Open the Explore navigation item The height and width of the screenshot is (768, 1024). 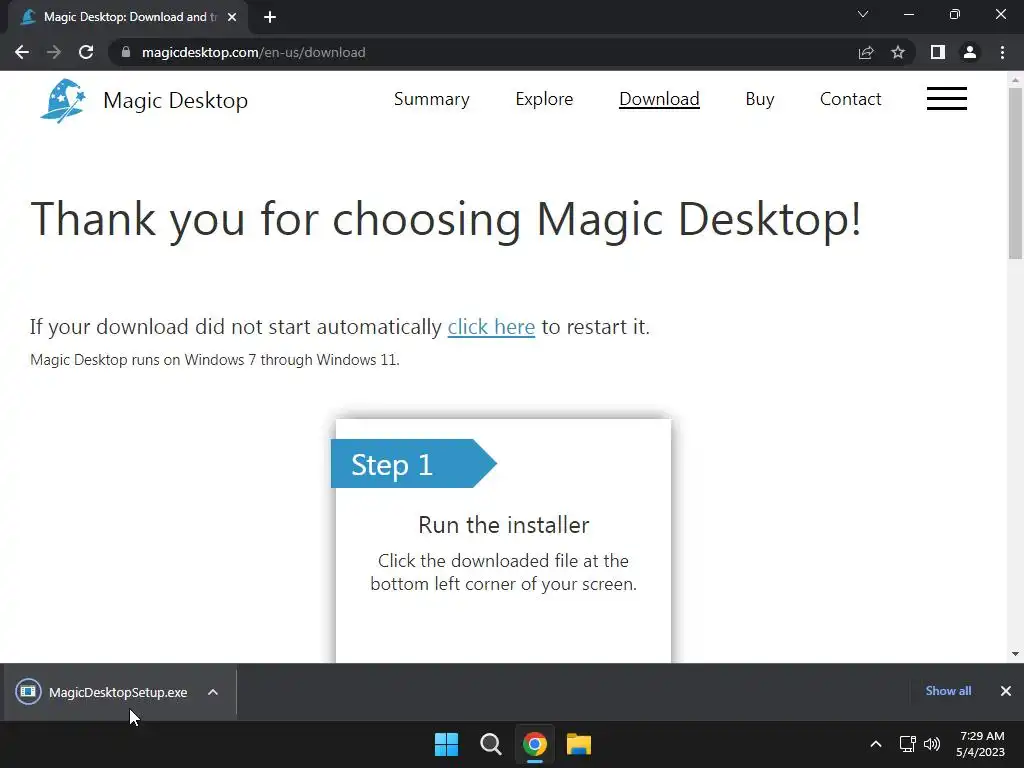tap(544, 99)
